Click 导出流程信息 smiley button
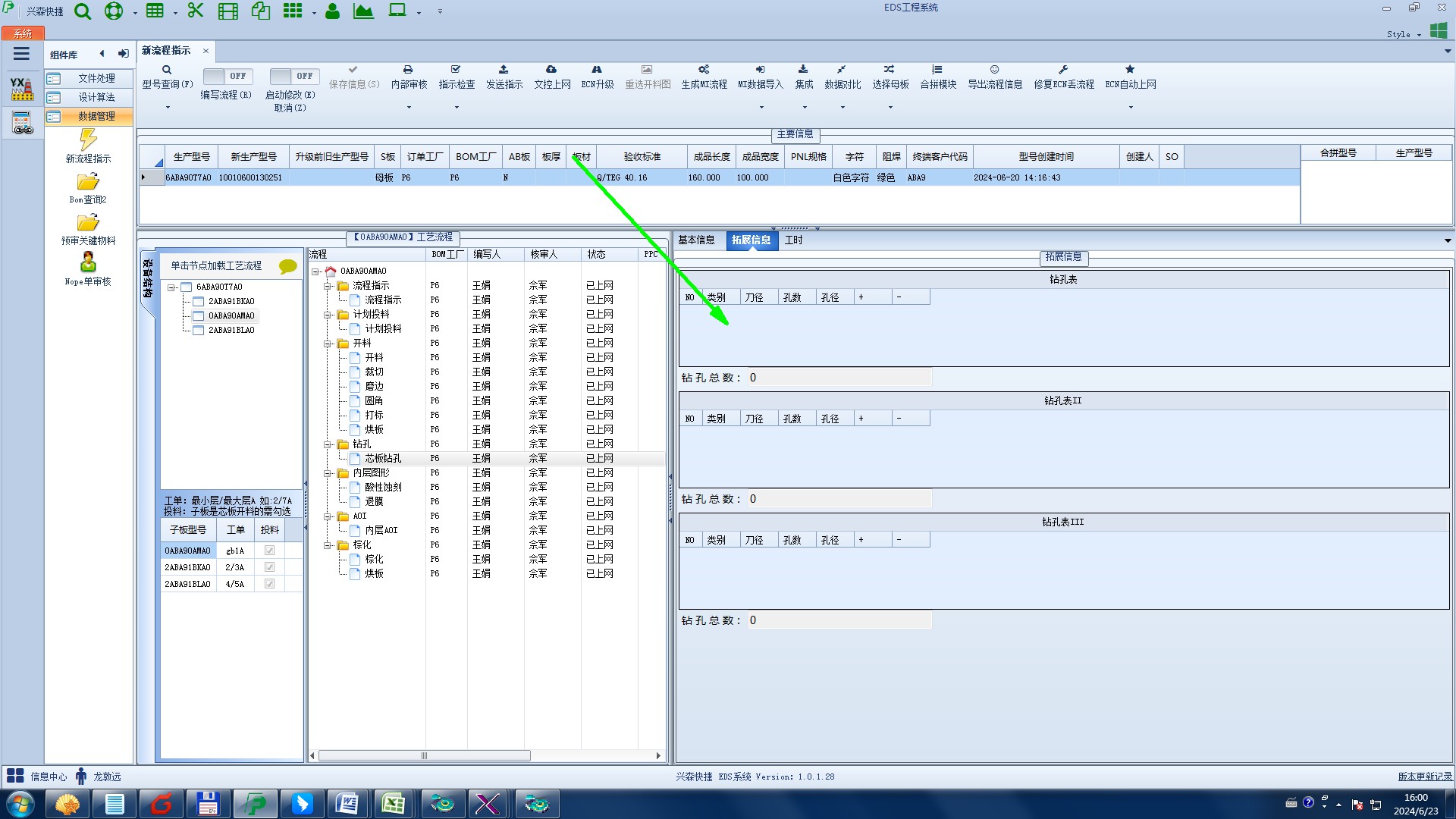Screen dimensions: 1456x819 tap(995, 77)
